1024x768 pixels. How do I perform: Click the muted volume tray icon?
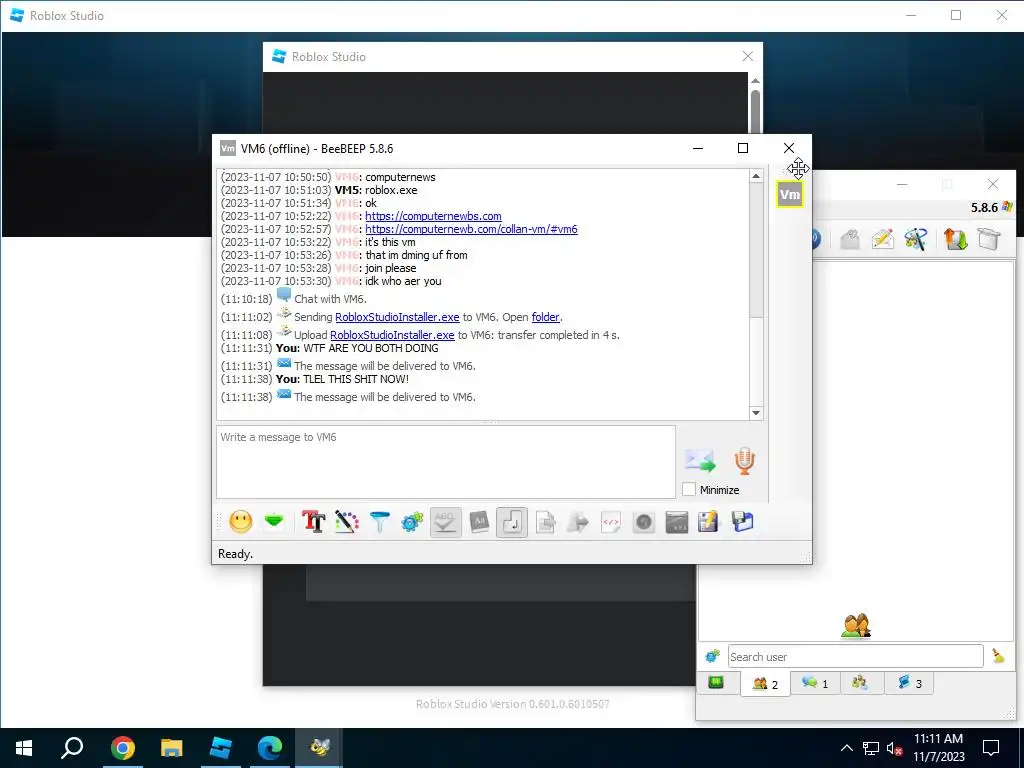coord(895,748)
